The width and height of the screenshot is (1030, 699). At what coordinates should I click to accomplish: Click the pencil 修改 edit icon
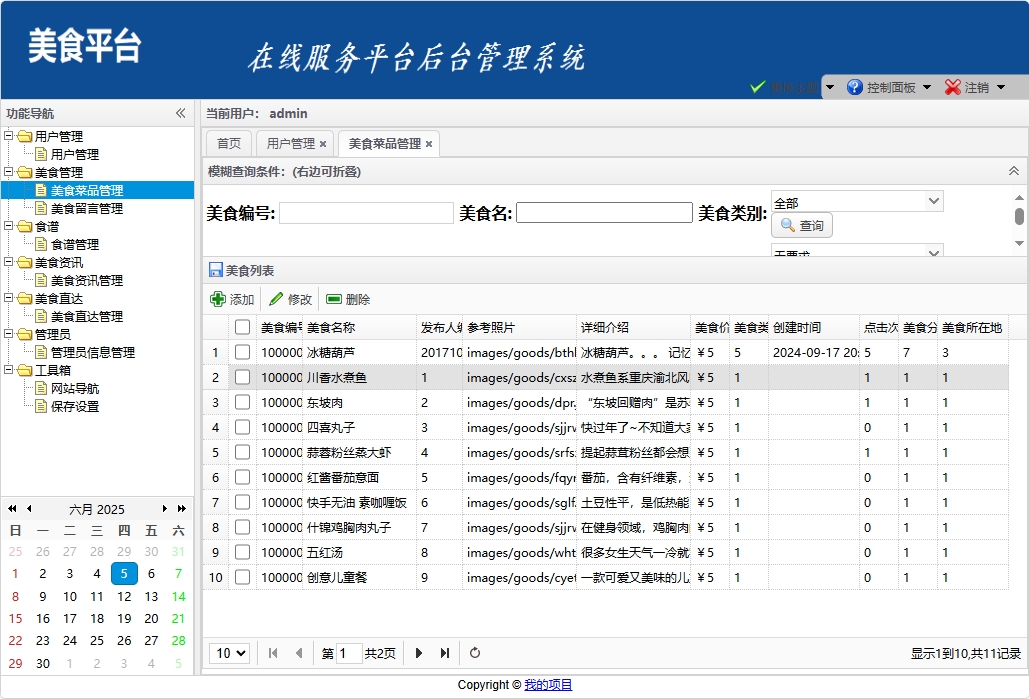(276, 299)
